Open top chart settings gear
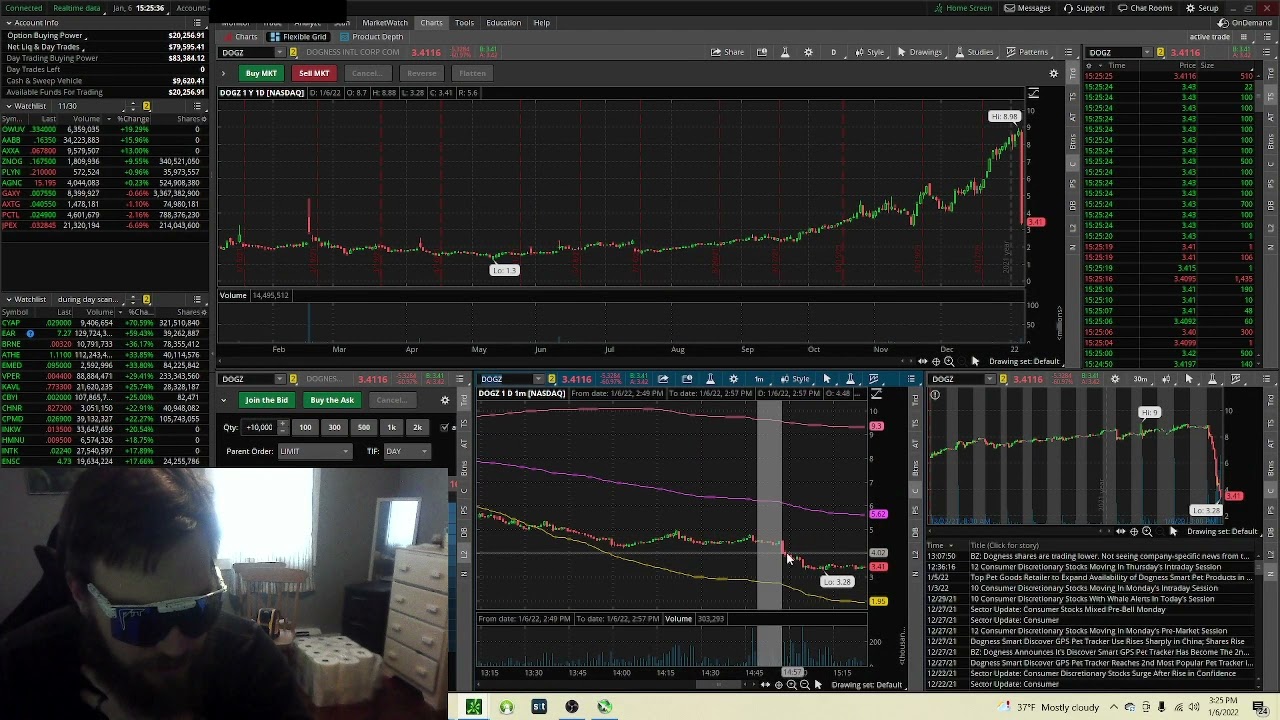This screenshot has height=720, width=1280. click(808, 52)
